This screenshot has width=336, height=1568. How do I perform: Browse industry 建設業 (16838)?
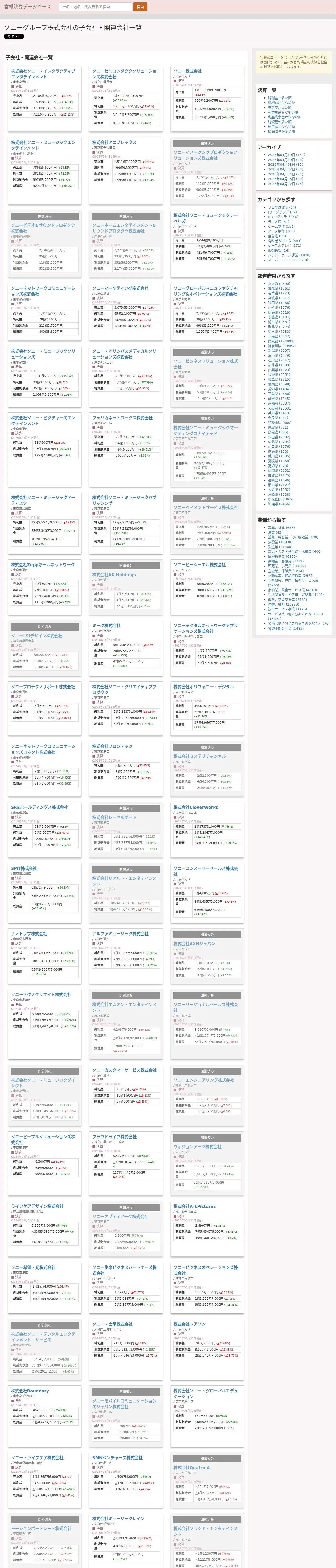click(280, 542)
